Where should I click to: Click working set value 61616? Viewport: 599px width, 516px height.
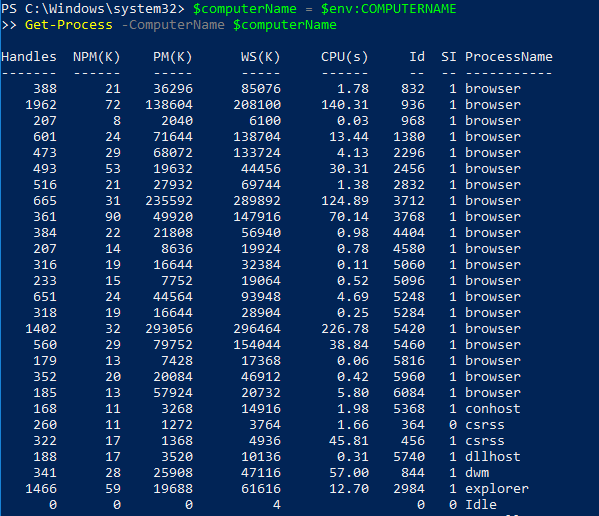click(x=261, y=489)
